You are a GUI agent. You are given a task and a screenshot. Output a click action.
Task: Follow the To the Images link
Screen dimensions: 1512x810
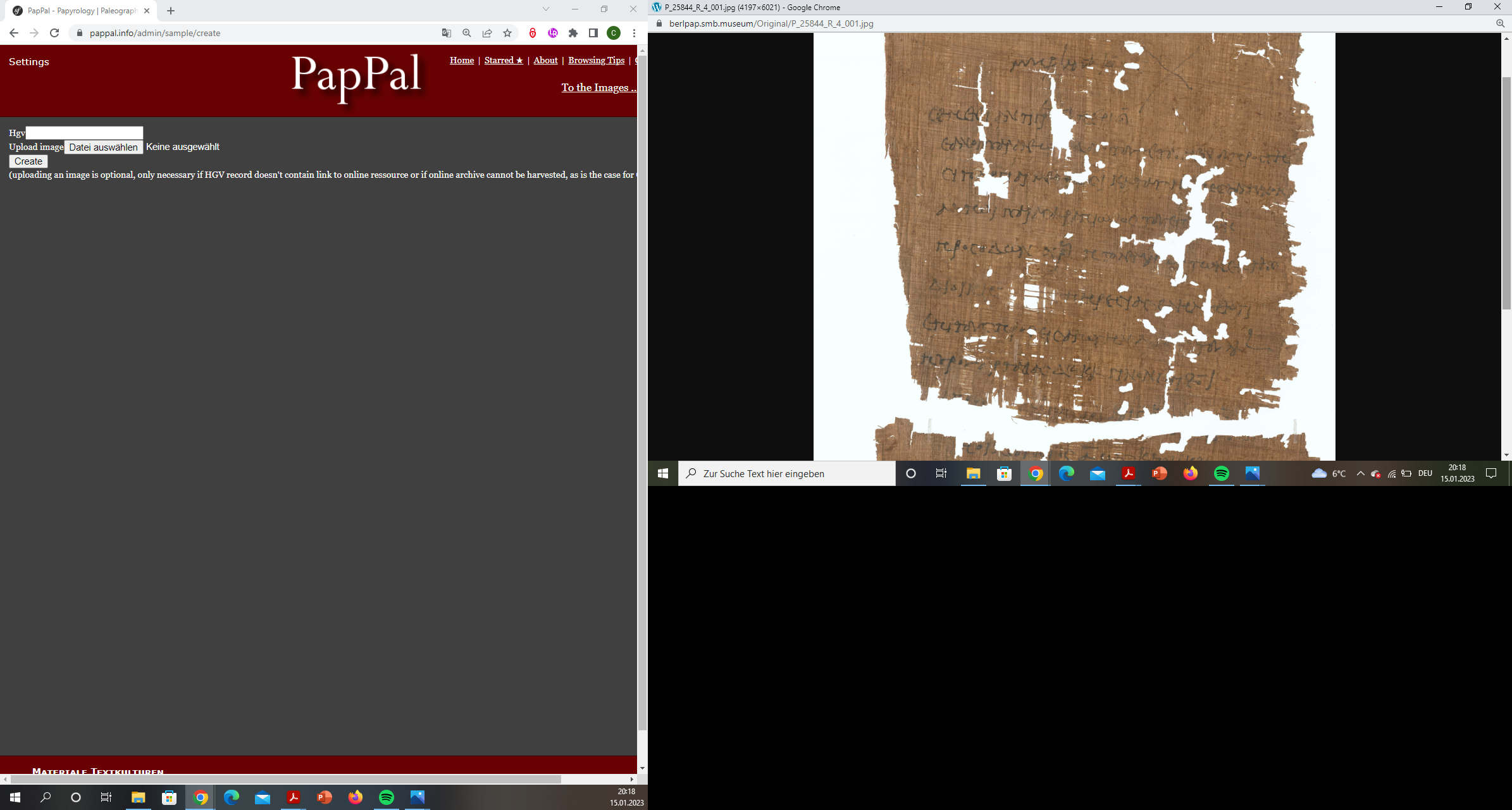(598, 87)
